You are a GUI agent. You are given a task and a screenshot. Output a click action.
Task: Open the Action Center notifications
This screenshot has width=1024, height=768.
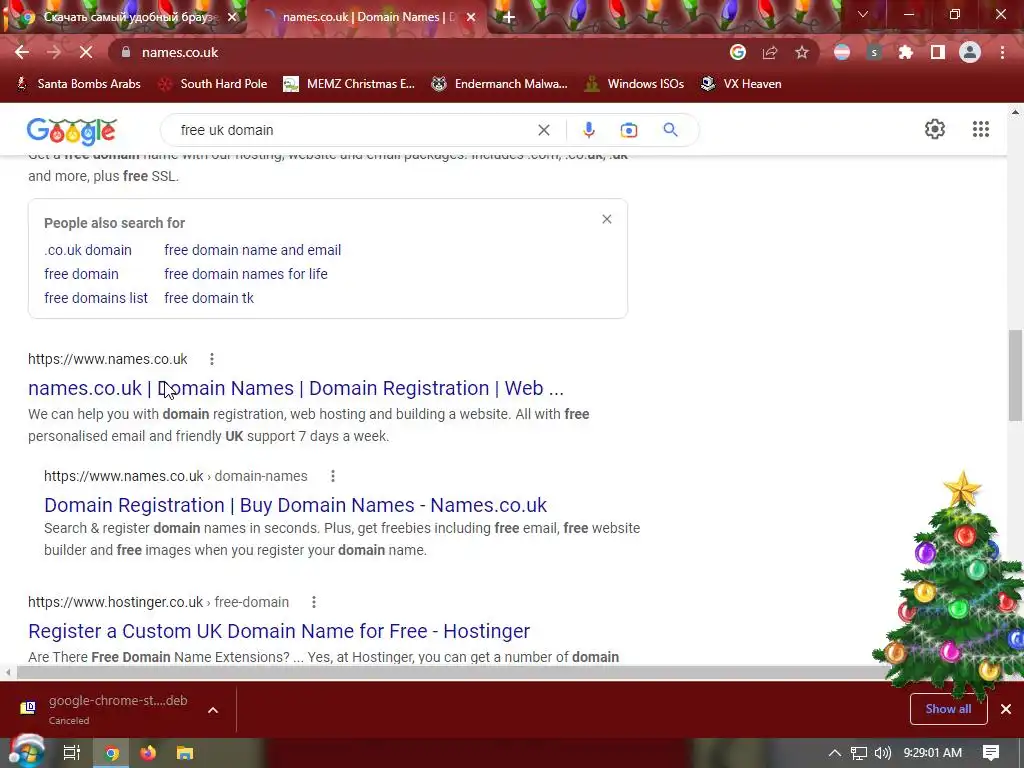tap(990, 753)
